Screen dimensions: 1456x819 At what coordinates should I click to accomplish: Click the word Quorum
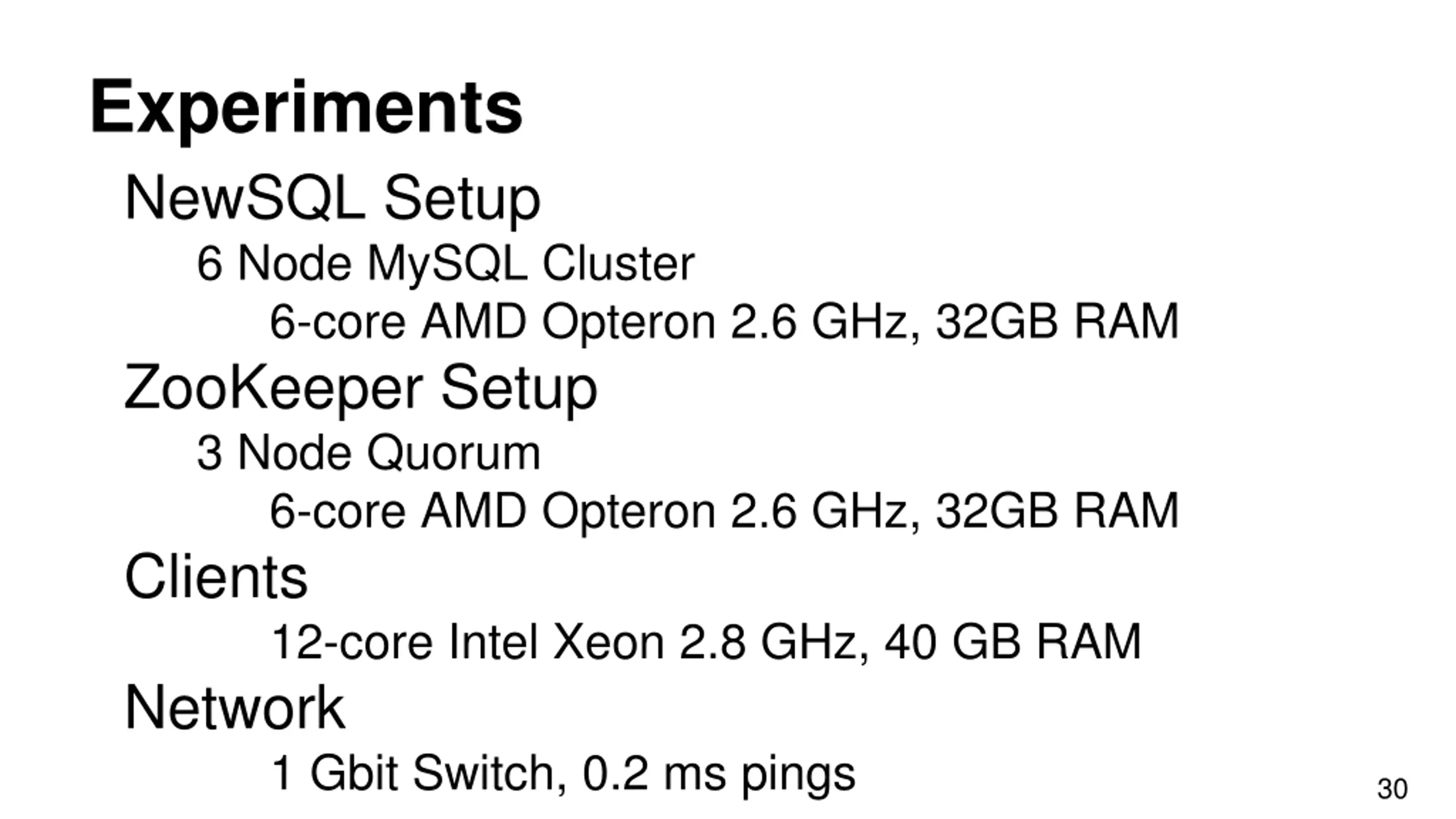point(453,453)
